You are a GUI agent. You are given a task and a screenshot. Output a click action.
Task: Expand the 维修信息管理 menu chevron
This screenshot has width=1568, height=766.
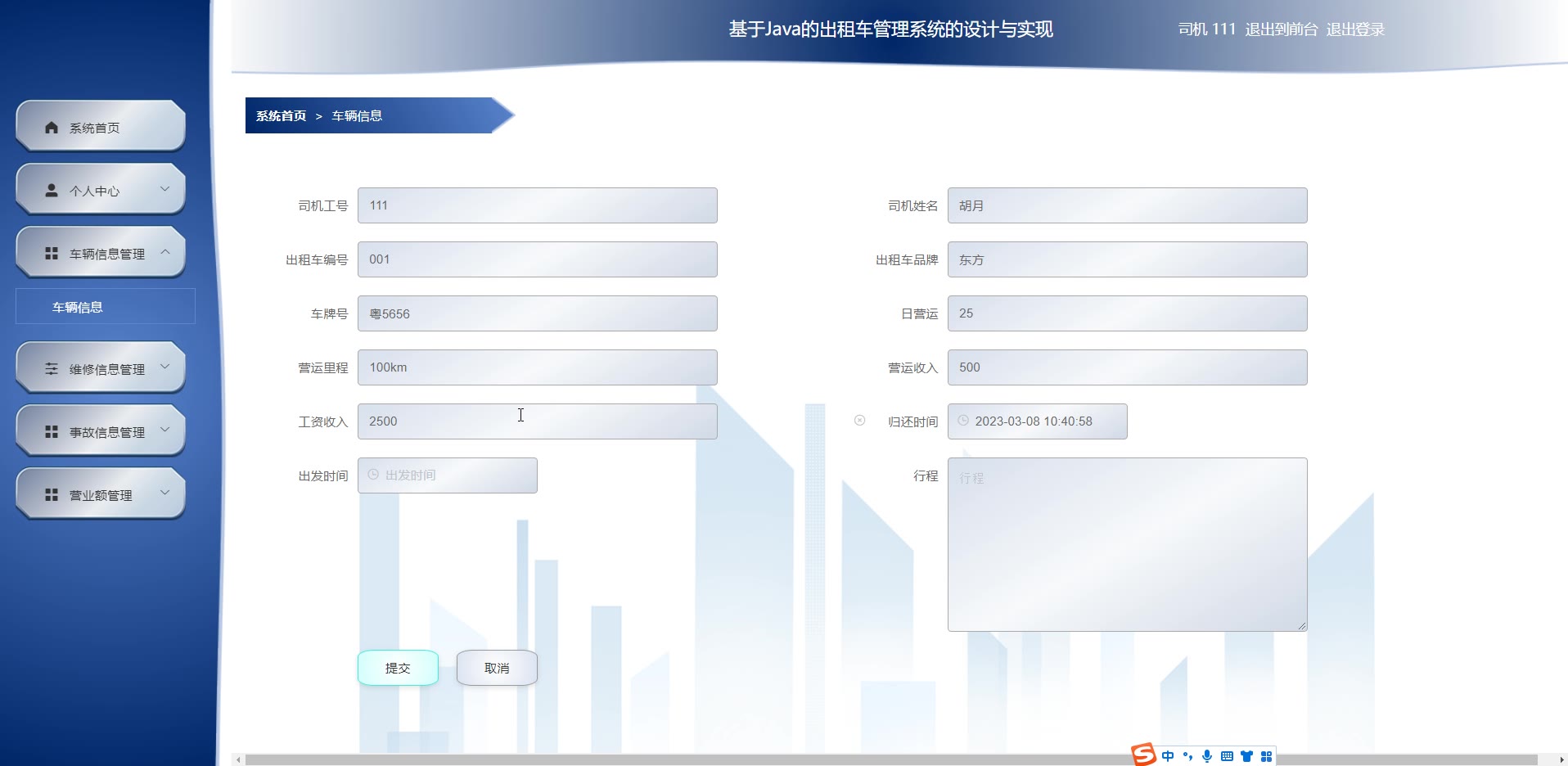165,367
